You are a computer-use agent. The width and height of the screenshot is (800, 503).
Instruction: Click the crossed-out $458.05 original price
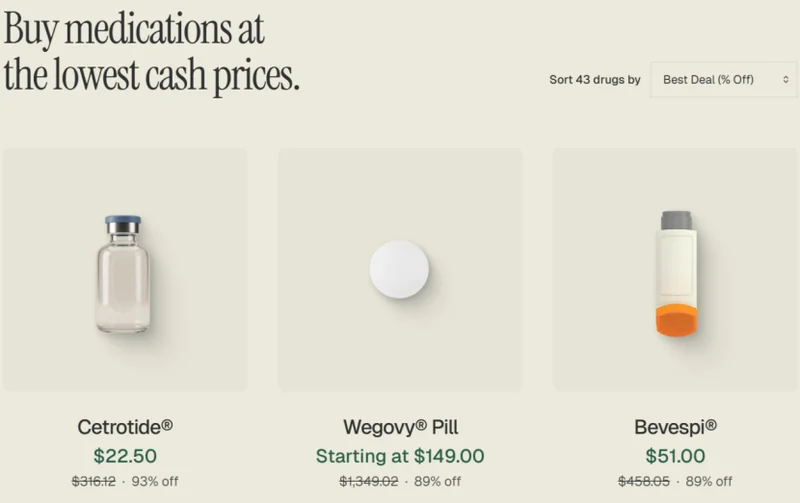pos(645,482)
